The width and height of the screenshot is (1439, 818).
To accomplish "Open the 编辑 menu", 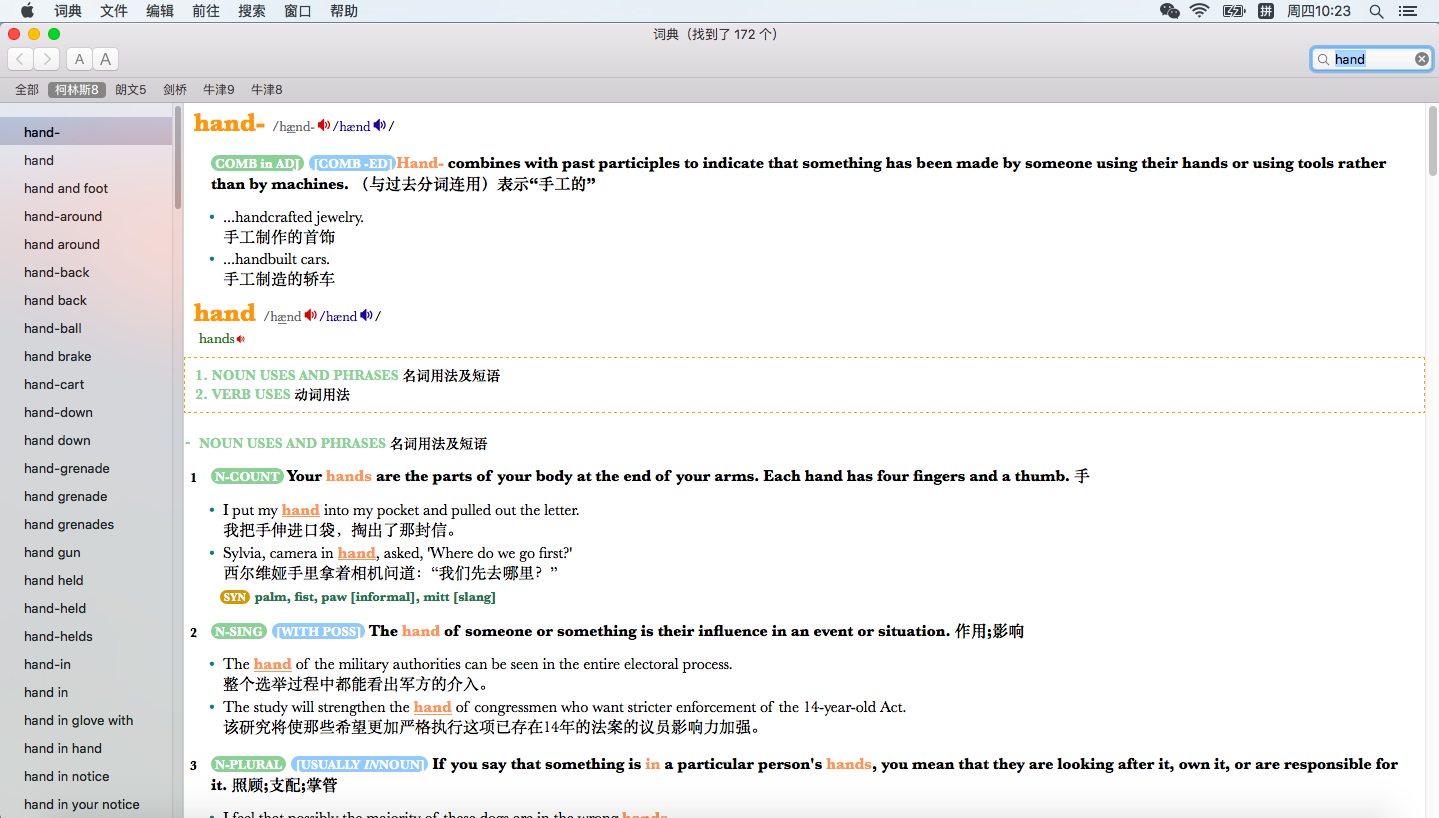I will (160, 11).
